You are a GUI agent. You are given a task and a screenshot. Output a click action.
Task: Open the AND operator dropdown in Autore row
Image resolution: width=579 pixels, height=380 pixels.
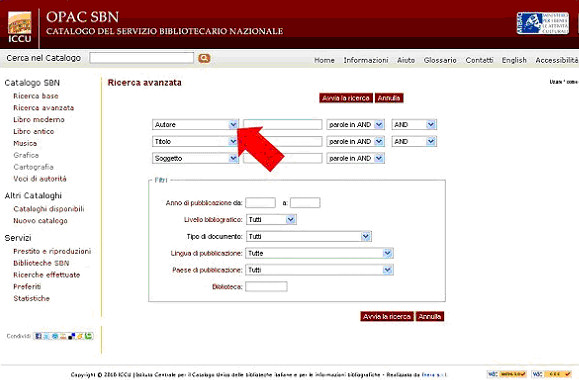pyautogui.click(x=414, y=124)
